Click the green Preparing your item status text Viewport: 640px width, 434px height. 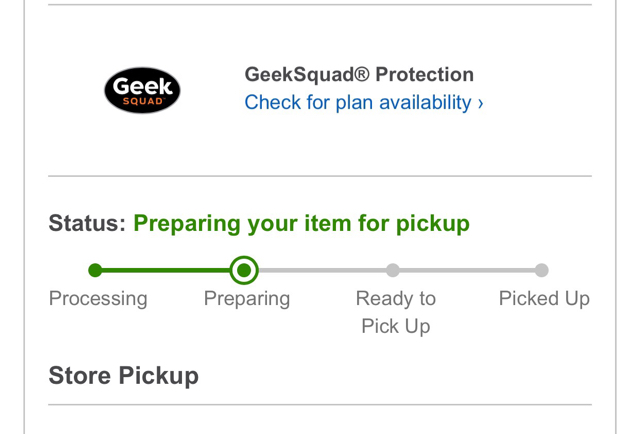point(301,224)
